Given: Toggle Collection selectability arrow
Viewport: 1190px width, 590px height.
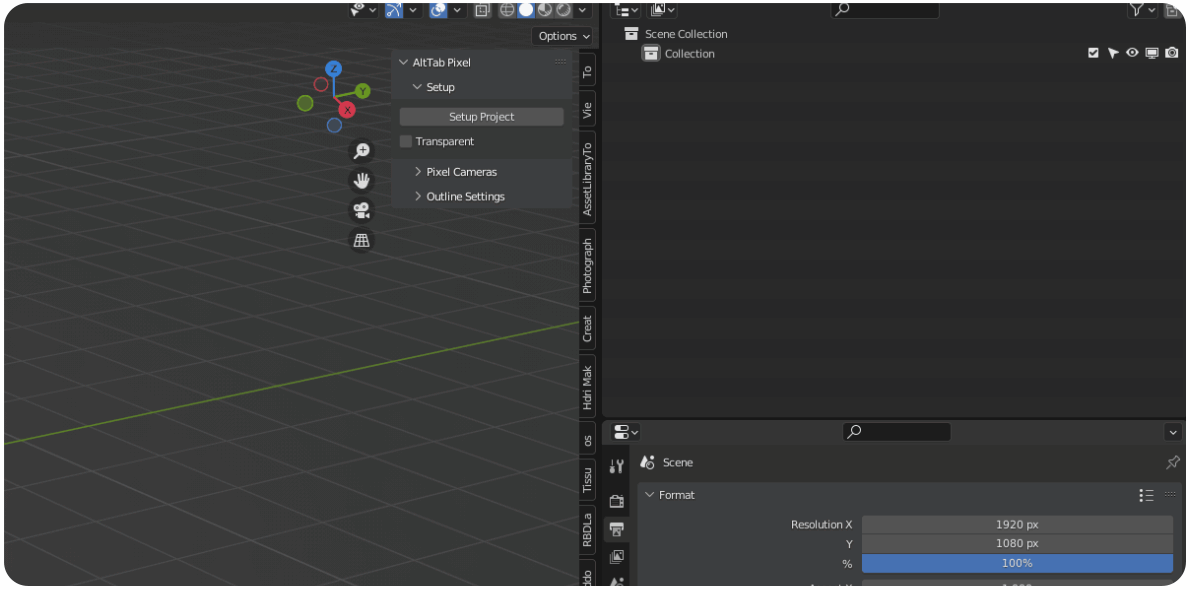Looking at the screenshot, I should (1113, 53).
